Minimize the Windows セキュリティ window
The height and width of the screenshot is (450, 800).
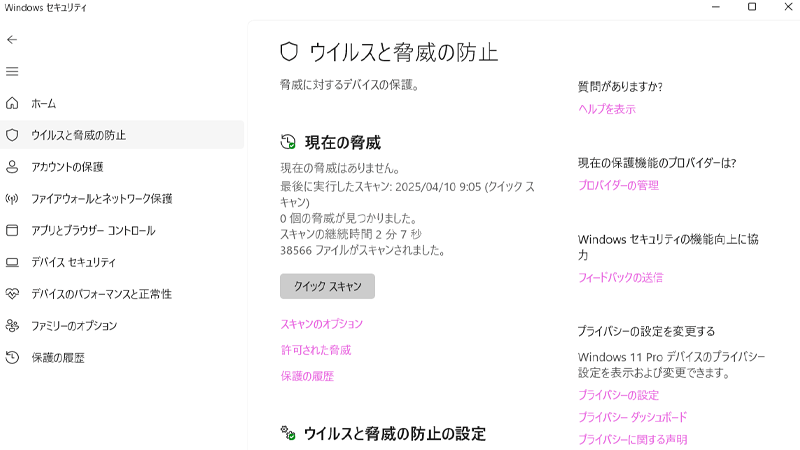(x=716, y=7)
